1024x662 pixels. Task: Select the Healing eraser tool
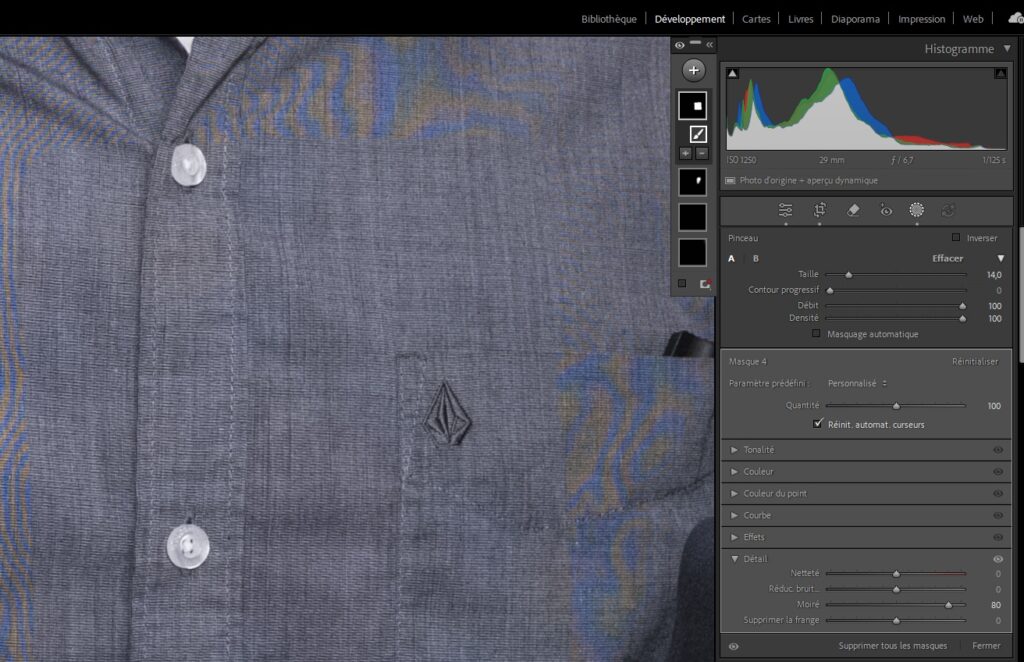[852, 210]
